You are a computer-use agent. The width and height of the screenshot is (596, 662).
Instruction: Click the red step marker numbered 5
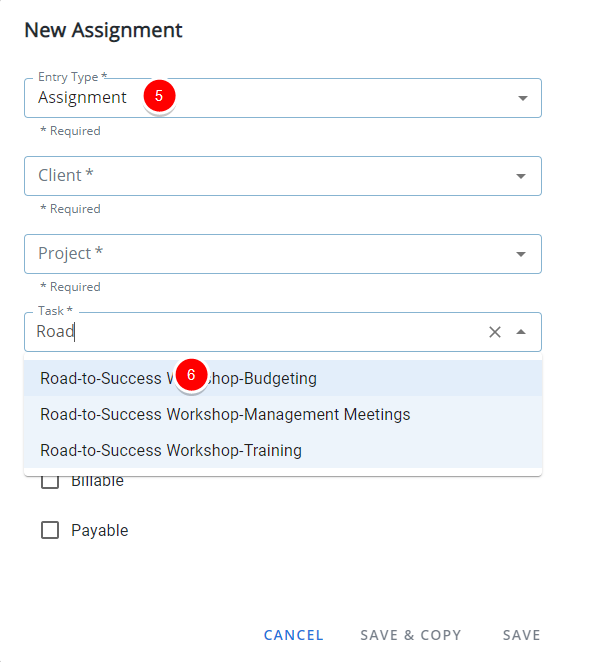click(x=159, y=96)
